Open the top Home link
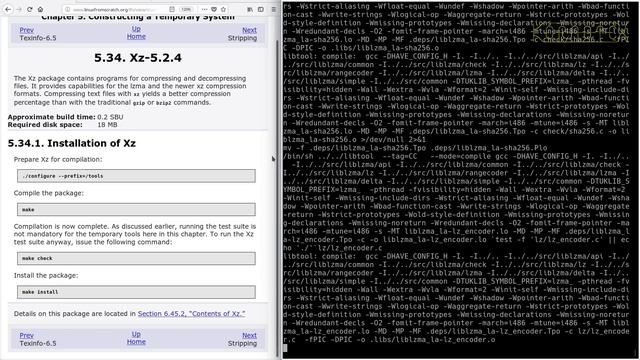 coord(136,36)
